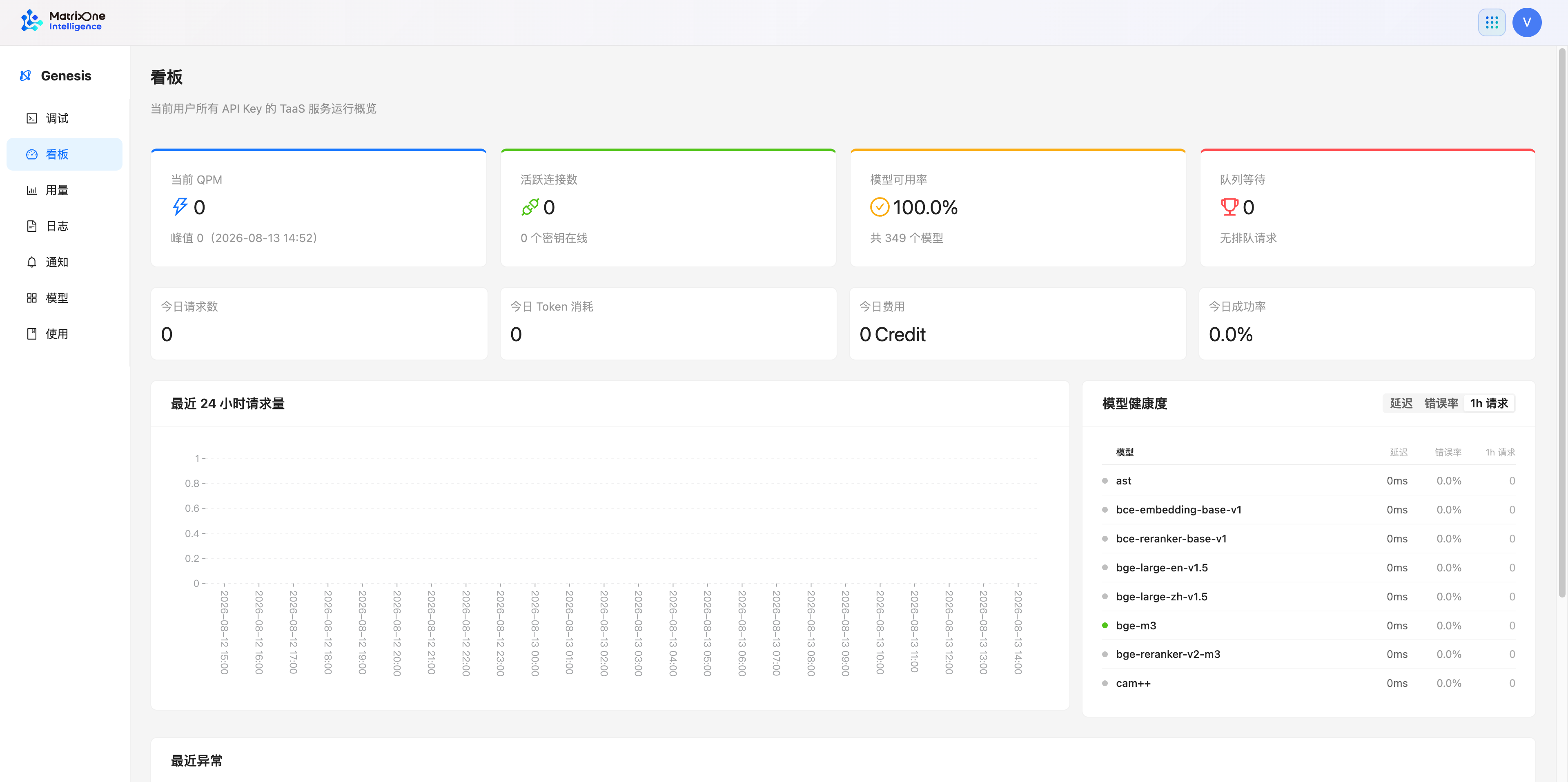
Task: Select the bge-reranker-v2-m3 model row
Action: (x=1309, y=654)
